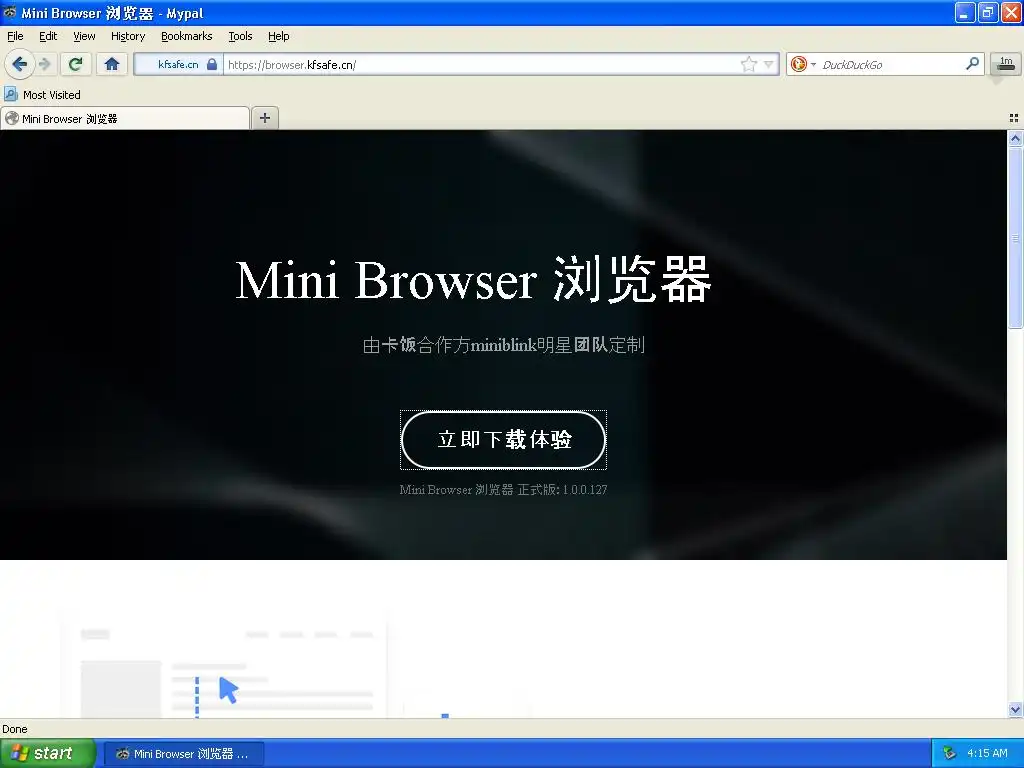The image size is (1024, 768).
Task: Open the View menu
Action: point(84,36)
